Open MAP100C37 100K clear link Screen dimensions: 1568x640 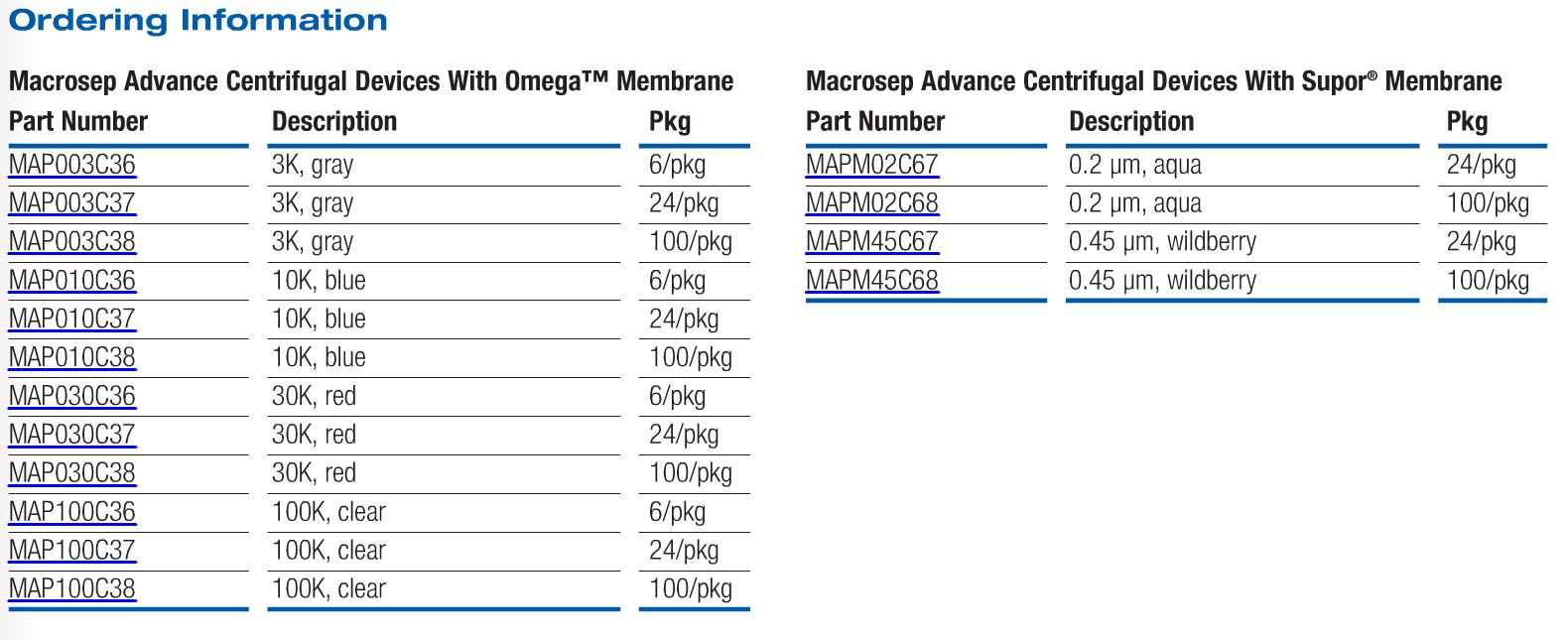72,551
